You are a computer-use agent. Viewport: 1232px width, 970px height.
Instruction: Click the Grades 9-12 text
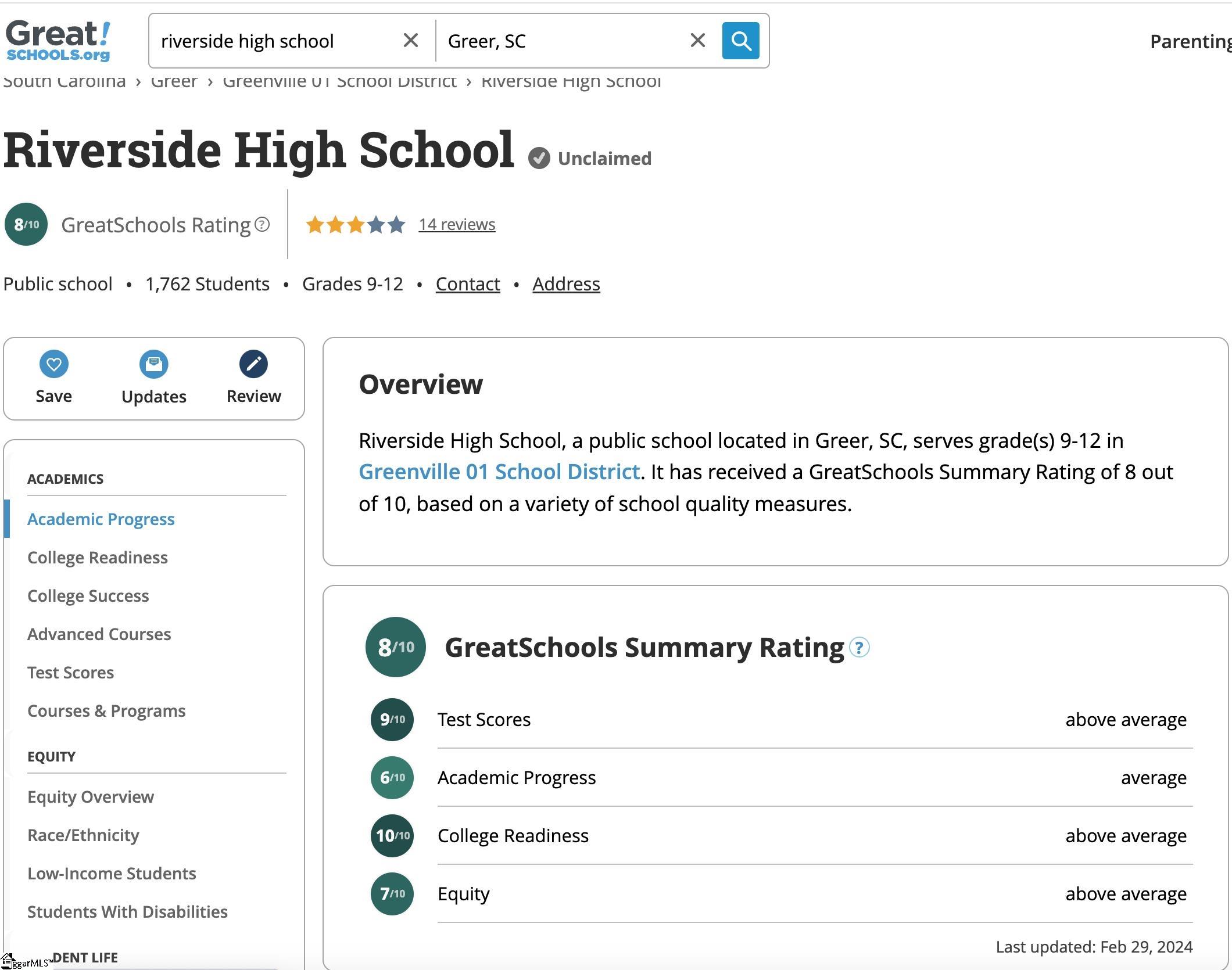(x=353, y=284)
